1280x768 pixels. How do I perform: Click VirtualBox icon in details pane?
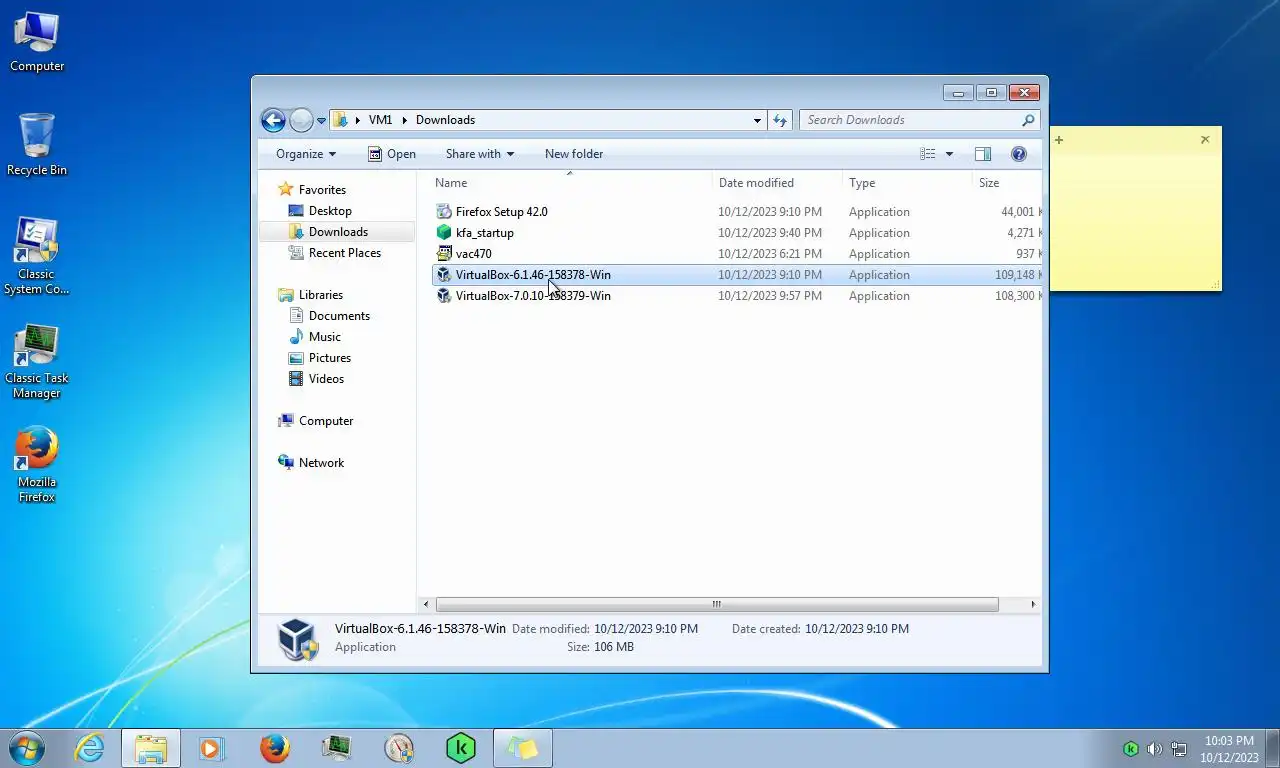[297, 639]
